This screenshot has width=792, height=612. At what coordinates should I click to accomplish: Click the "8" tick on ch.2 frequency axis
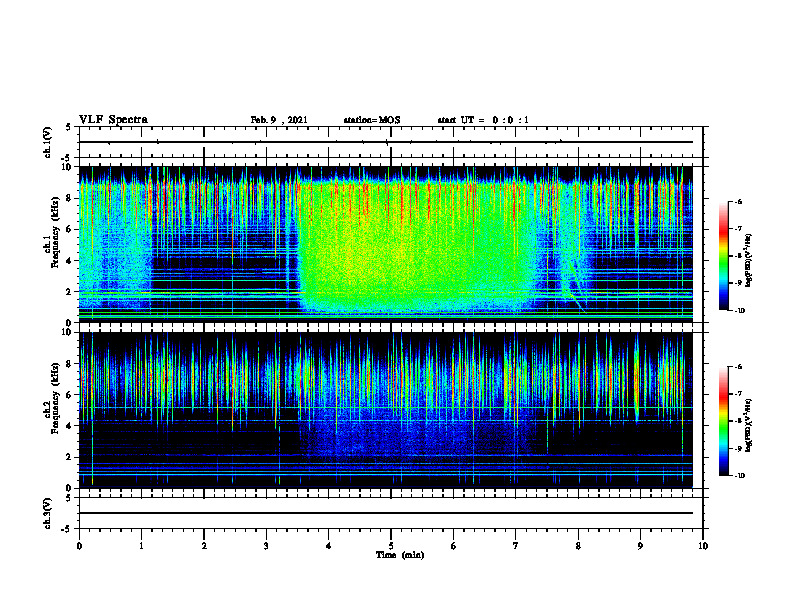coord(70,364)
